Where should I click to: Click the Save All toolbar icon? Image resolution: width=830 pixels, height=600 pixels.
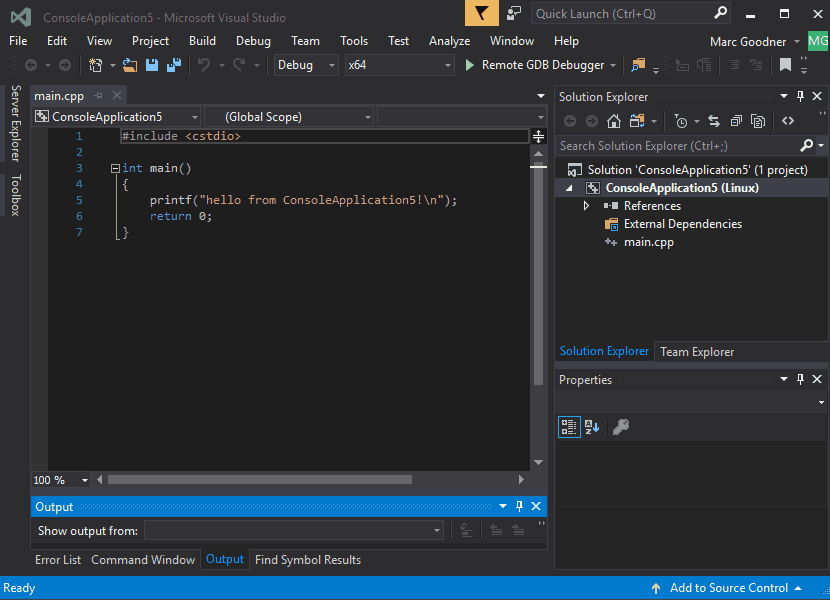(x=173, y=65)
